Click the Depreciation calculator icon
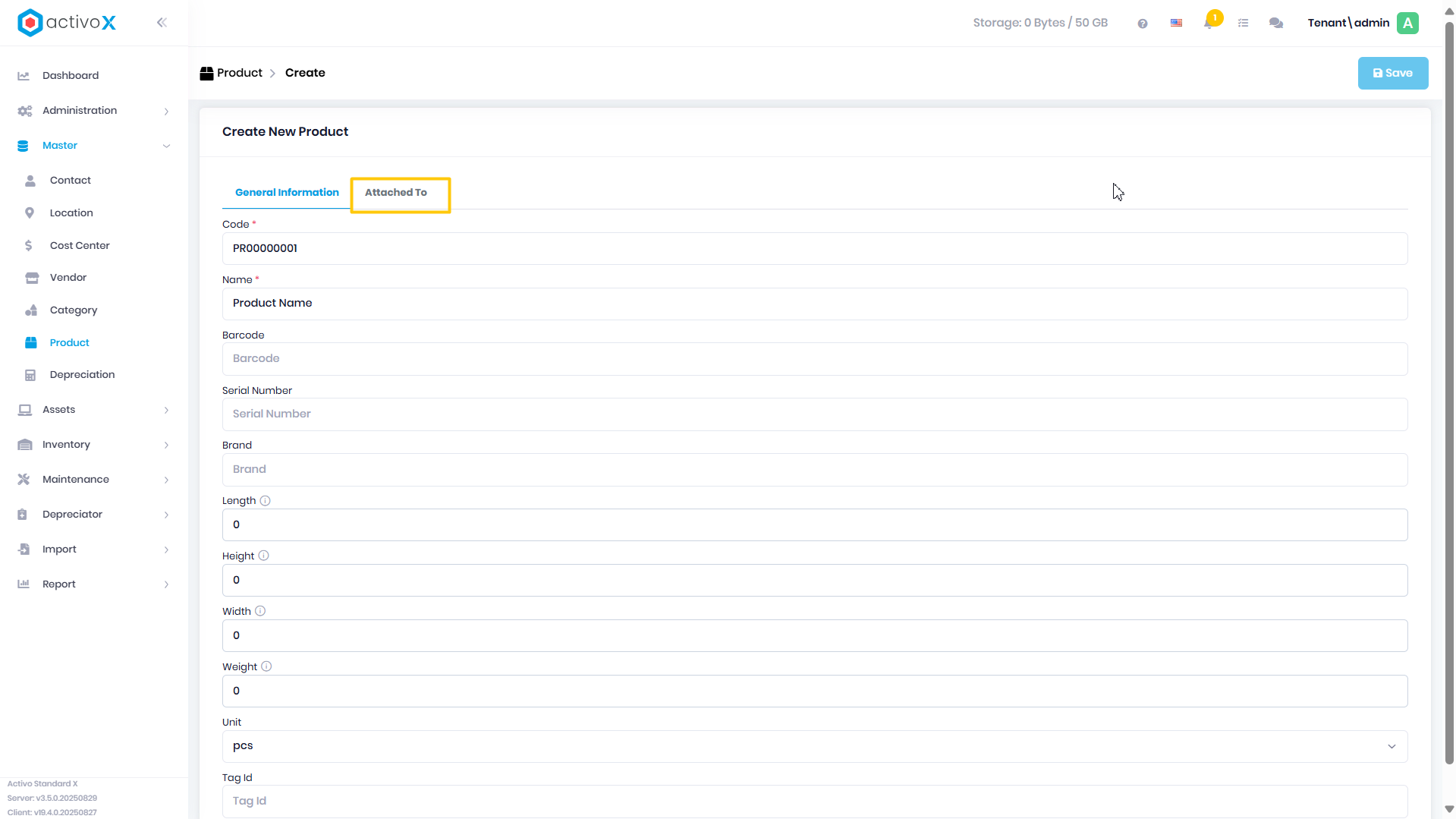 click(30, 375)
